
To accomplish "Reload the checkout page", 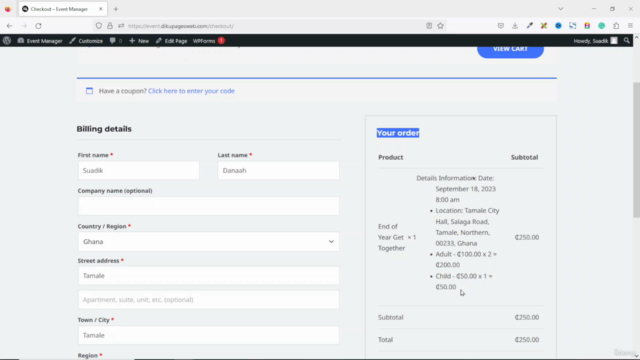I will (38, 26).
